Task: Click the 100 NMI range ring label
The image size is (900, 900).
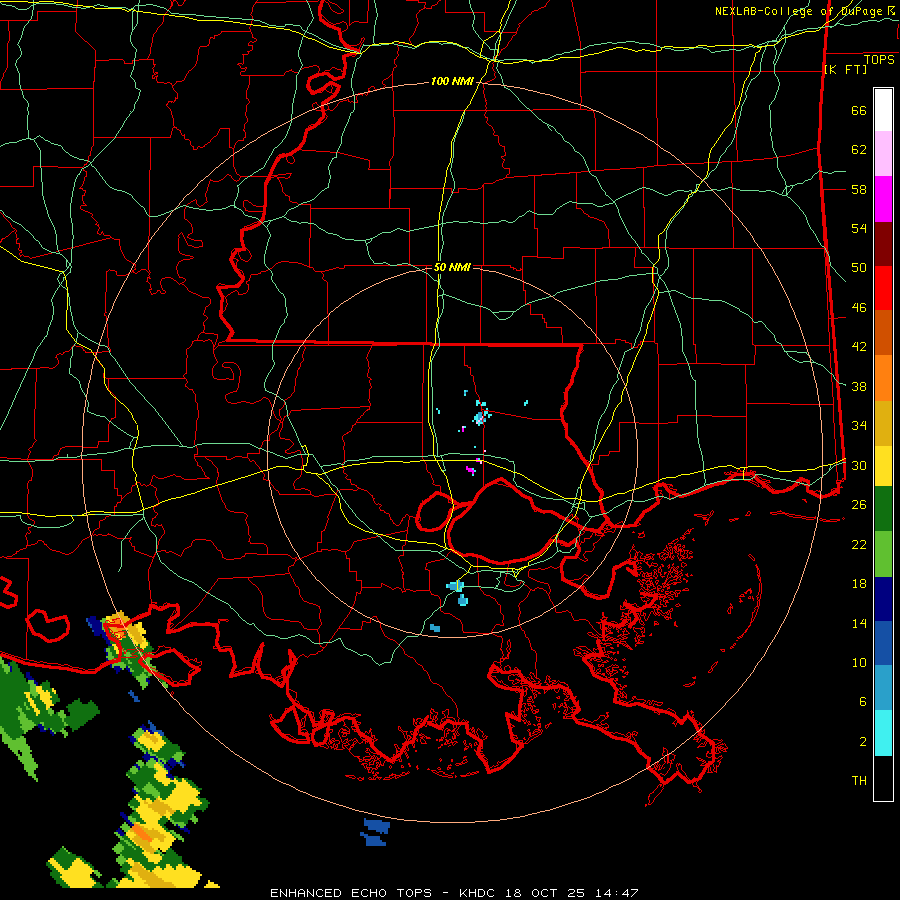Action: (452, 82)
